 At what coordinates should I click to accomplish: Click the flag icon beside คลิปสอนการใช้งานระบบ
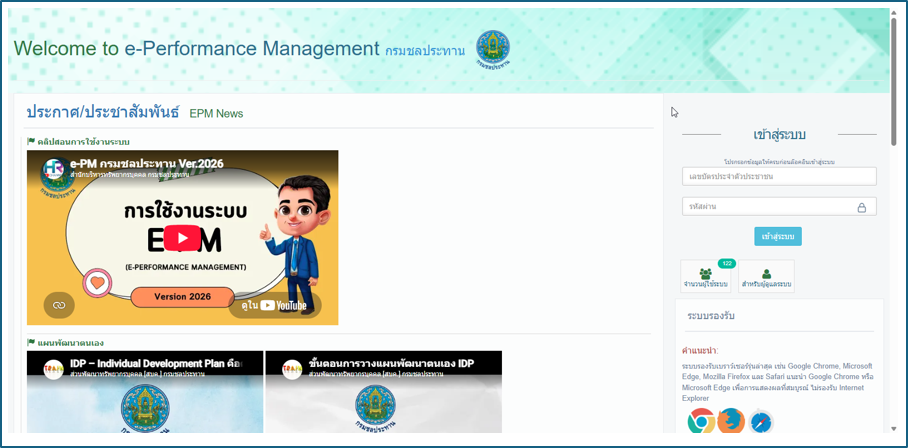[31, 141]
